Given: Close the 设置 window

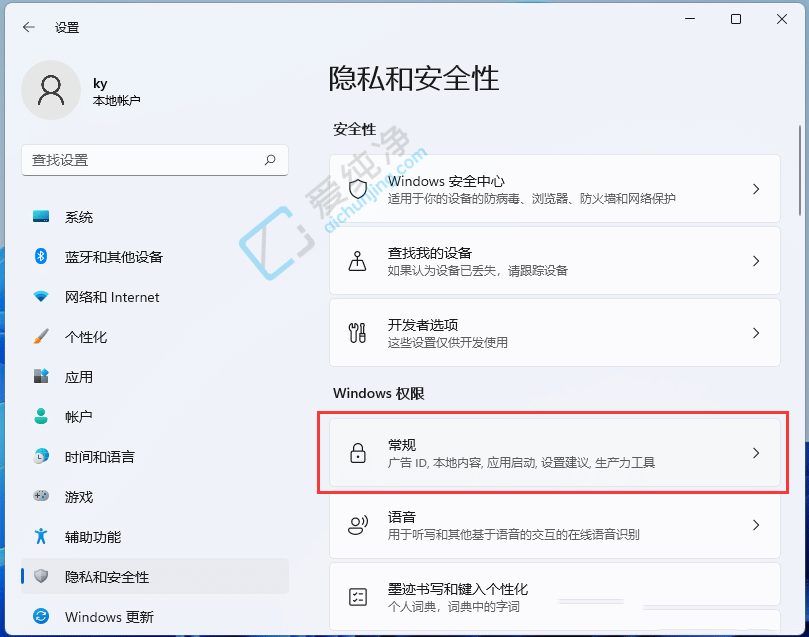Looking at the screenshot, I should point(782,19).
